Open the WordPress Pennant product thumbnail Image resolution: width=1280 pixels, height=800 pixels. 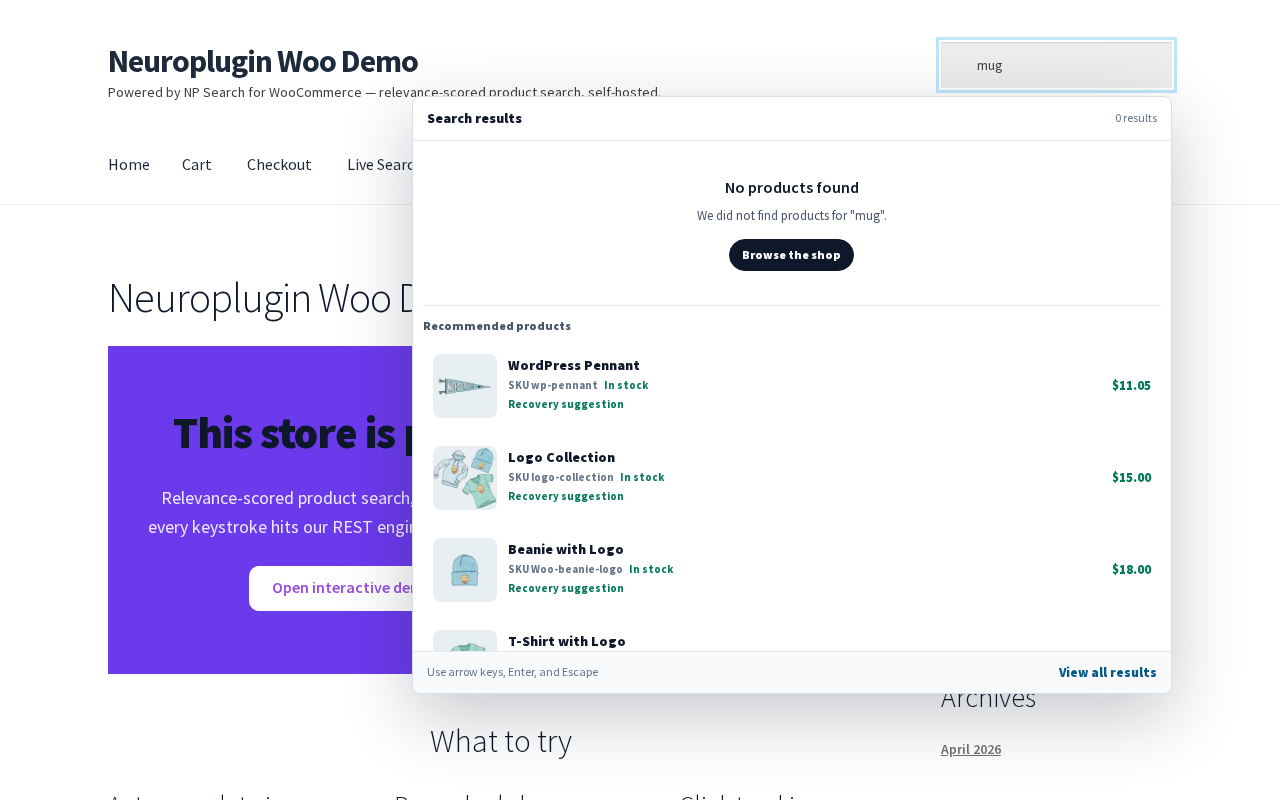pos(465,386)
